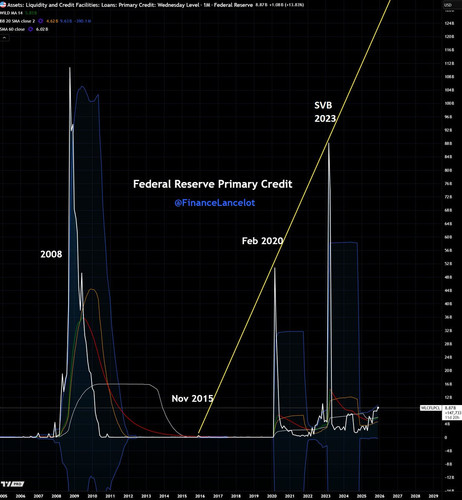Click the 0 level on price axis
This screenshot has height=500, width=462.
coord(446,437)
